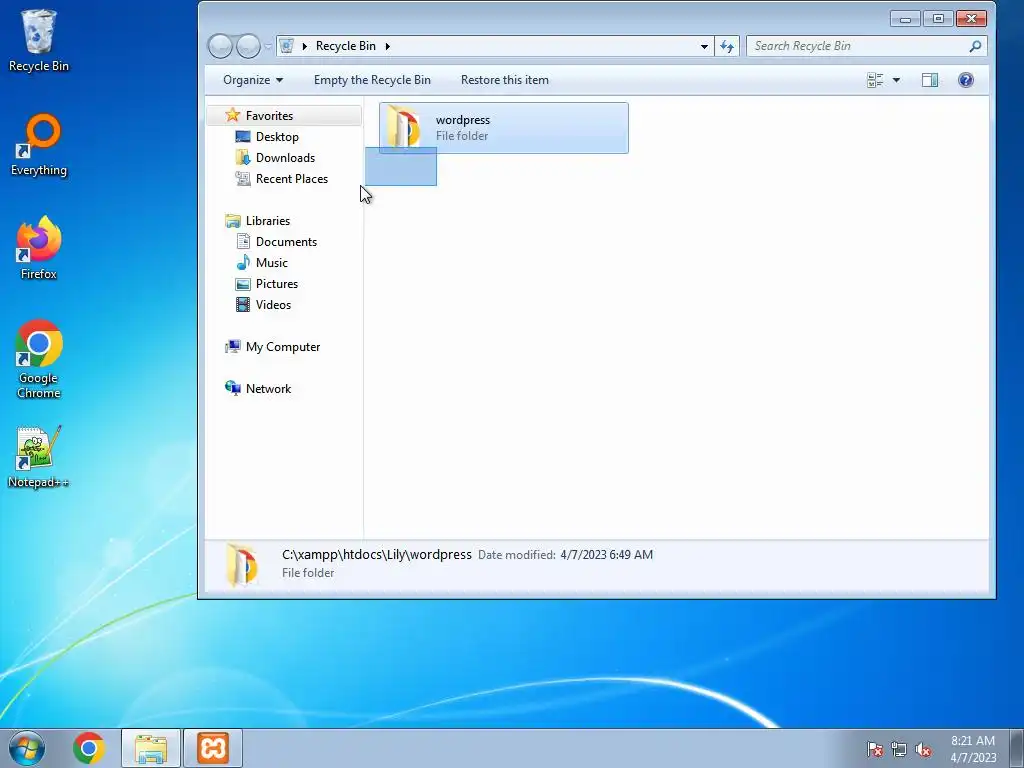This screenshot has width=1024, height=768.
Task: Open the Firefox desktop shortcut
Action: pyautogui.click(x=39, y=248)
